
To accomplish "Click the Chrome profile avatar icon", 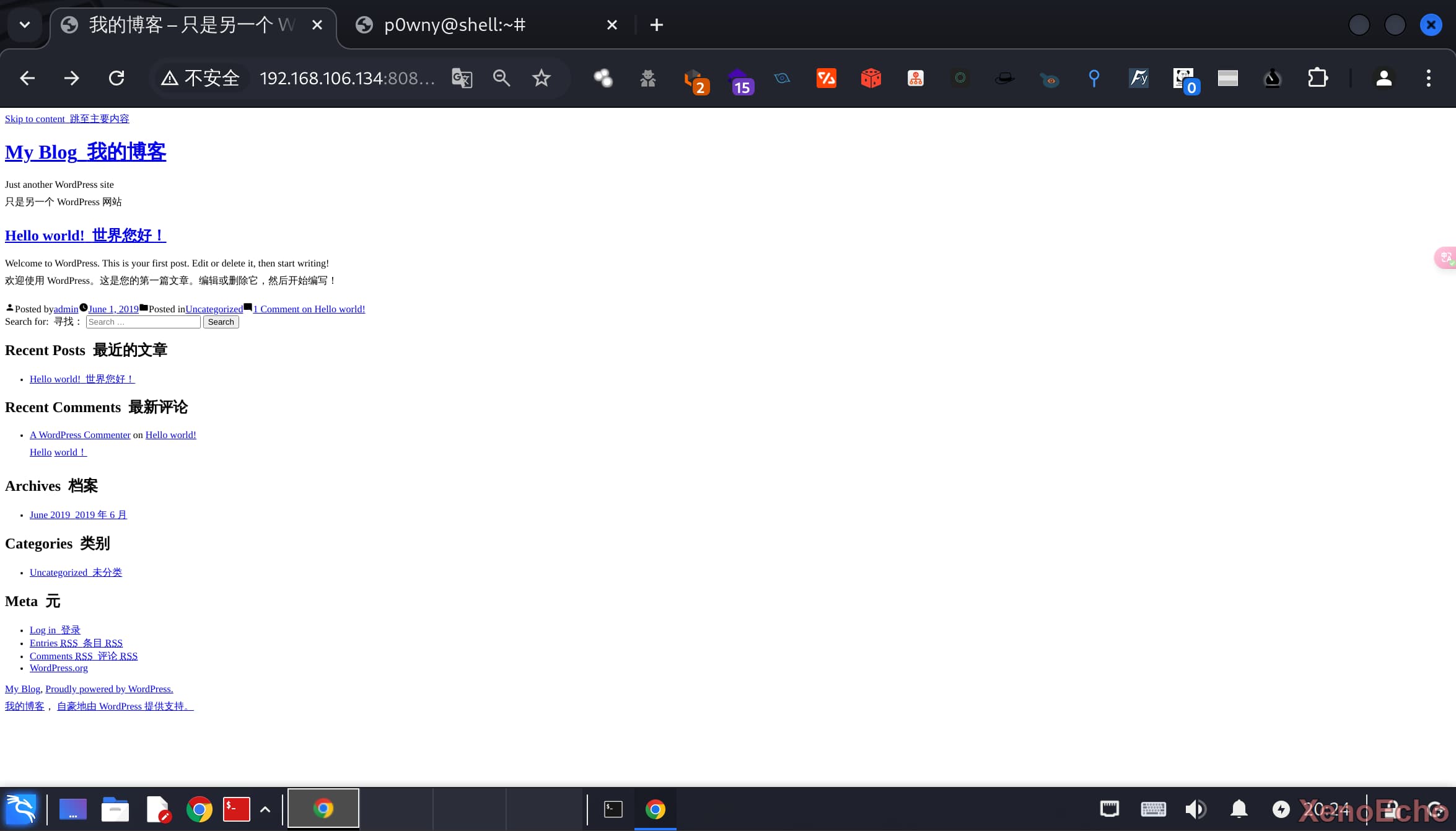I will [x=1384, y=78].
